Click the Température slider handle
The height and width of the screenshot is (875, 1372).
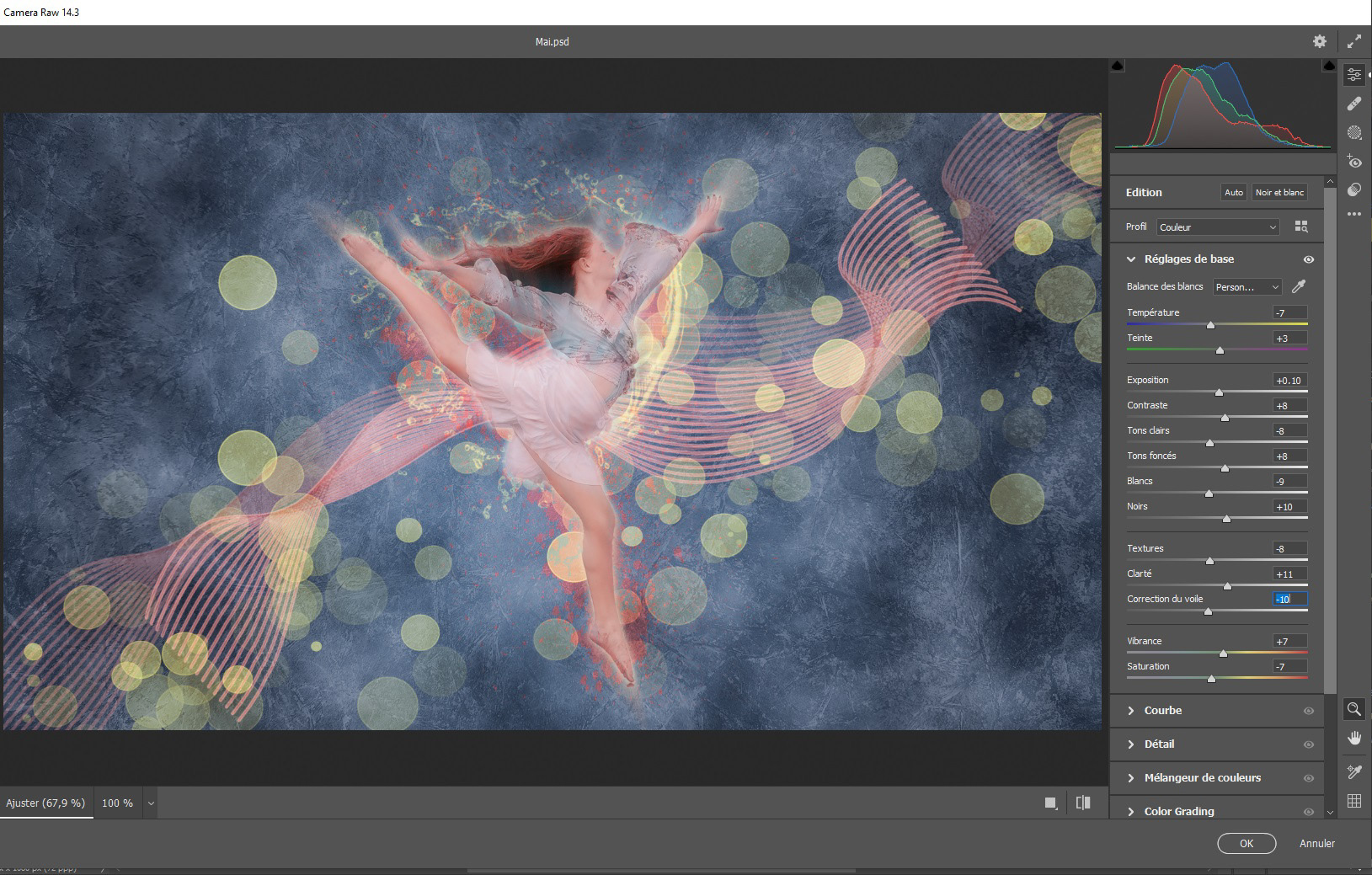[x=1210, y=325]
